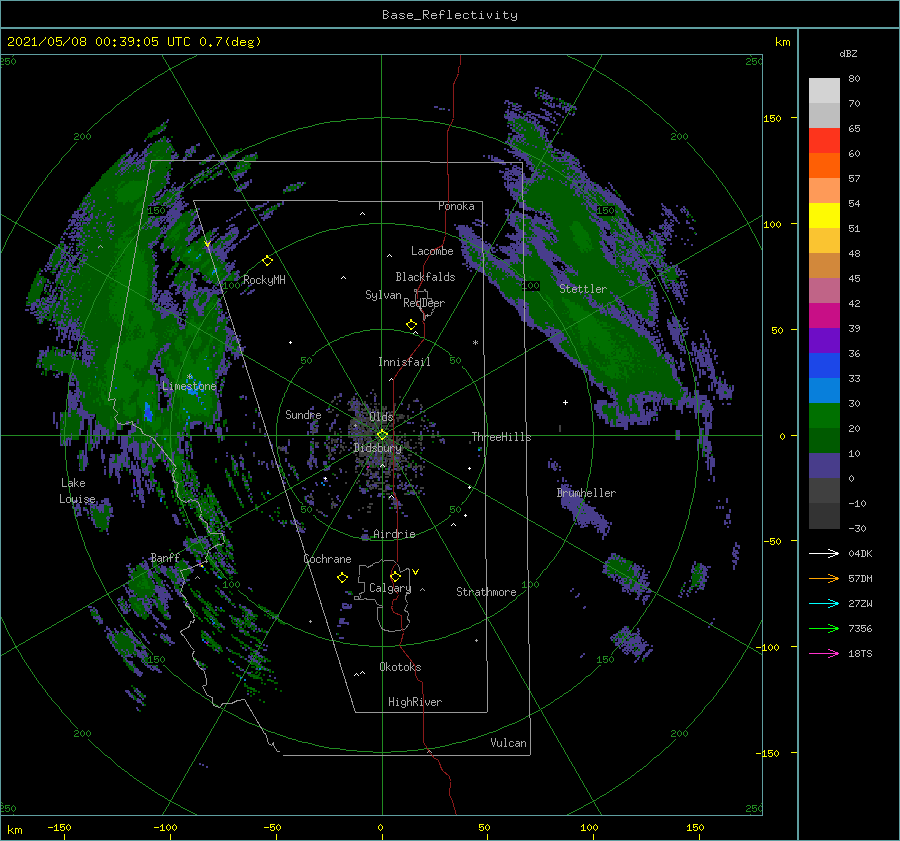Image resolution: width=900 pixels, height=841 pixels.
Task: Click the Strathmore label
Action: 486,592
